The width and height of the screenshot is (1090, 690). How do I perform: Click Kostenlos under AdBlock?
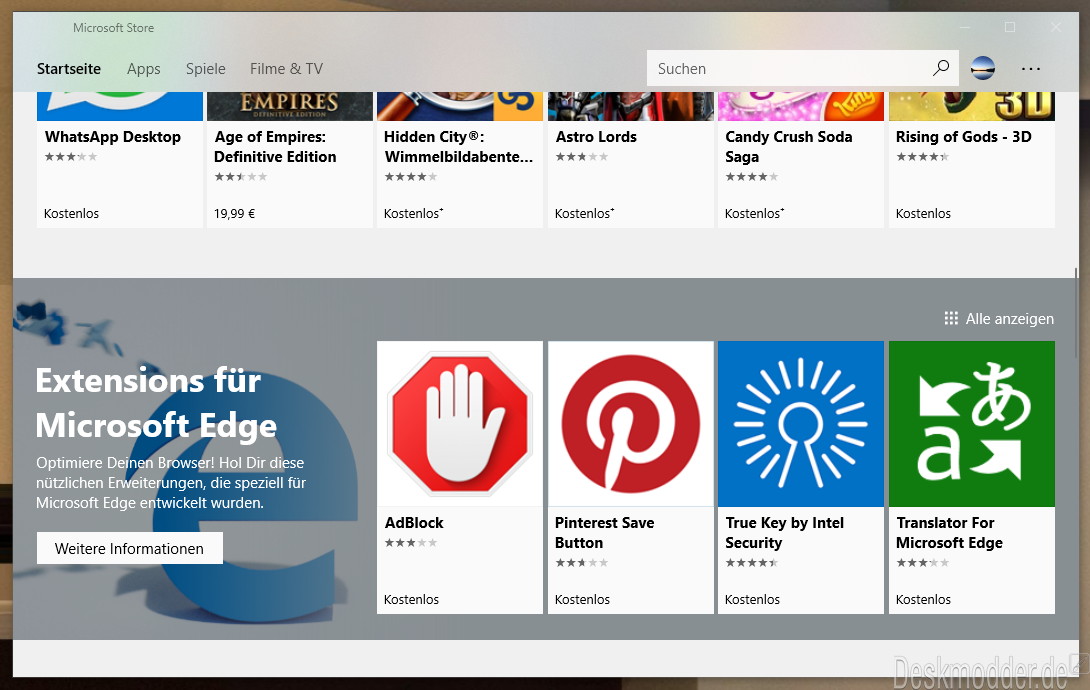click(411, 599)
